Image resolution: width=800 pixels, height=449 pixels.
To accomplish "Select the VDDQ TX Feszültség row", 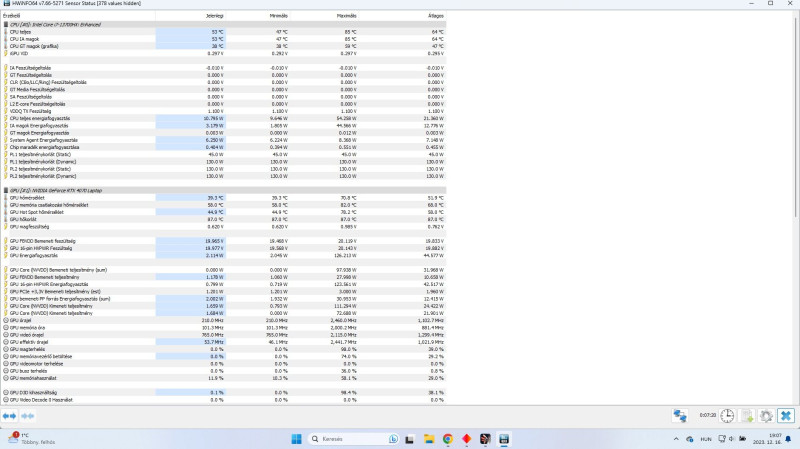I will (x=223, y=111).
